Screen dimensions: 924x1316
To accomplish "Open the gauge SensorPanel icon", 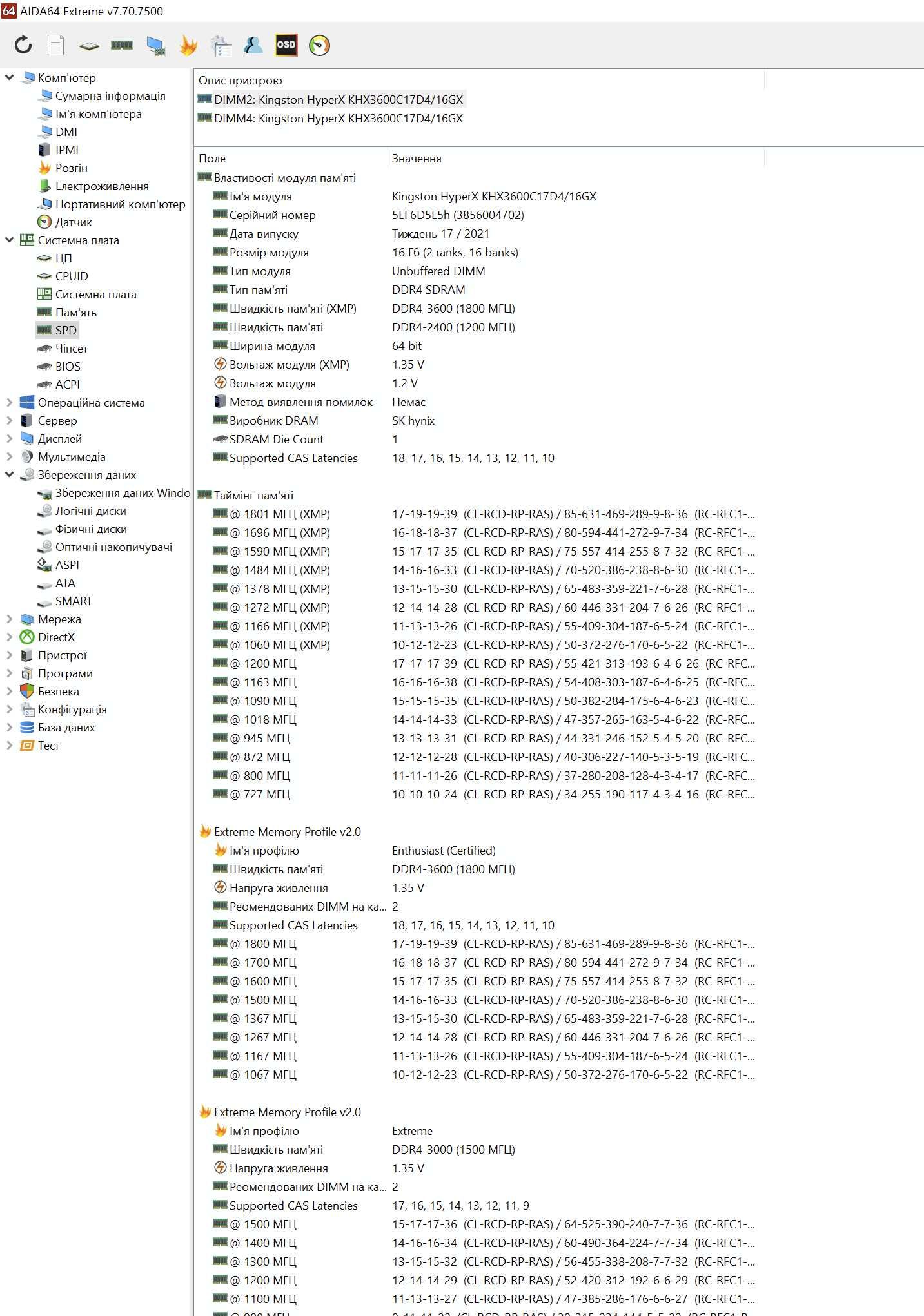I will [x=319, y=45].
